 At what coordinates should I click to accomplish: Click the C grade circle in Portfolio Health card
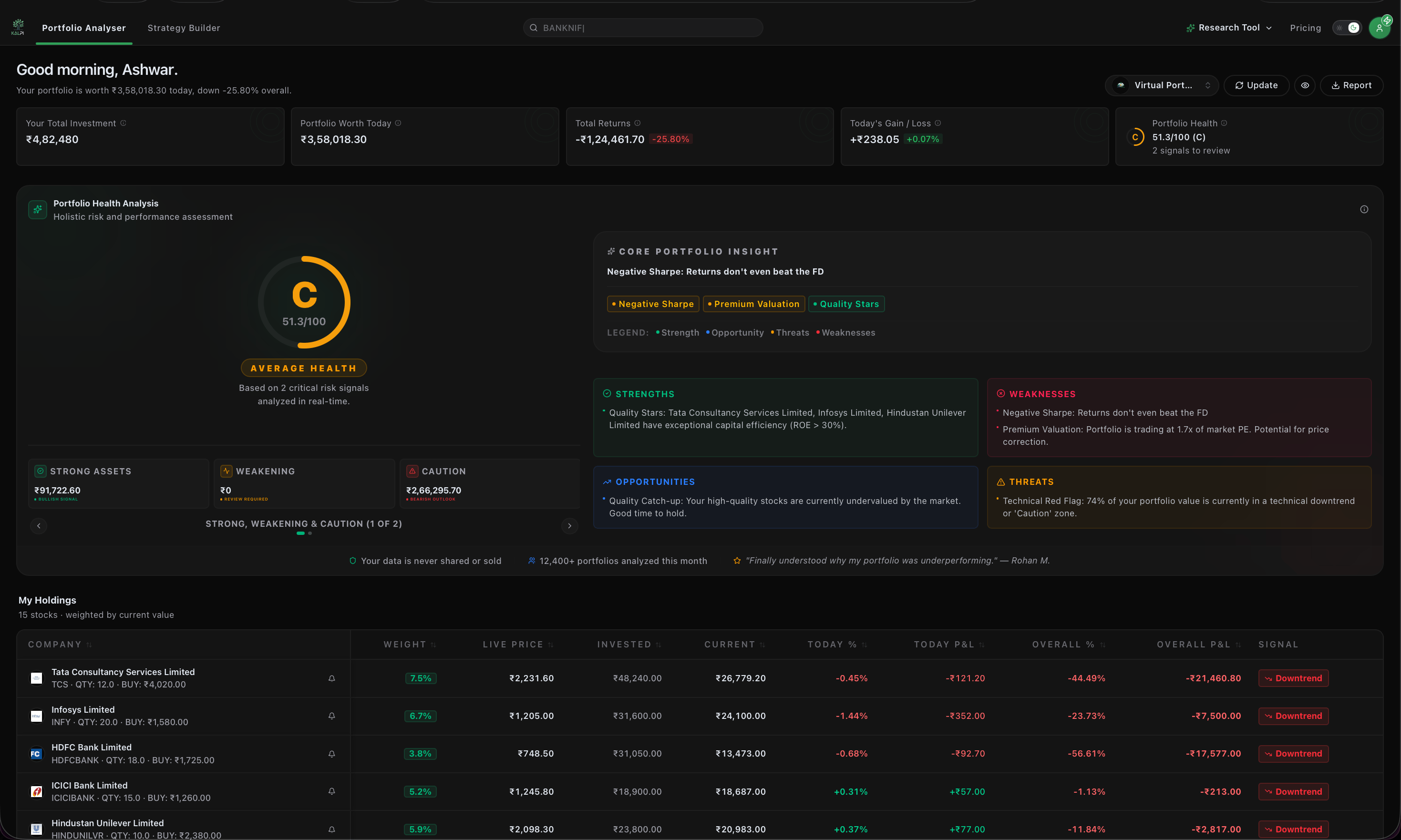tap(1135, 137)
